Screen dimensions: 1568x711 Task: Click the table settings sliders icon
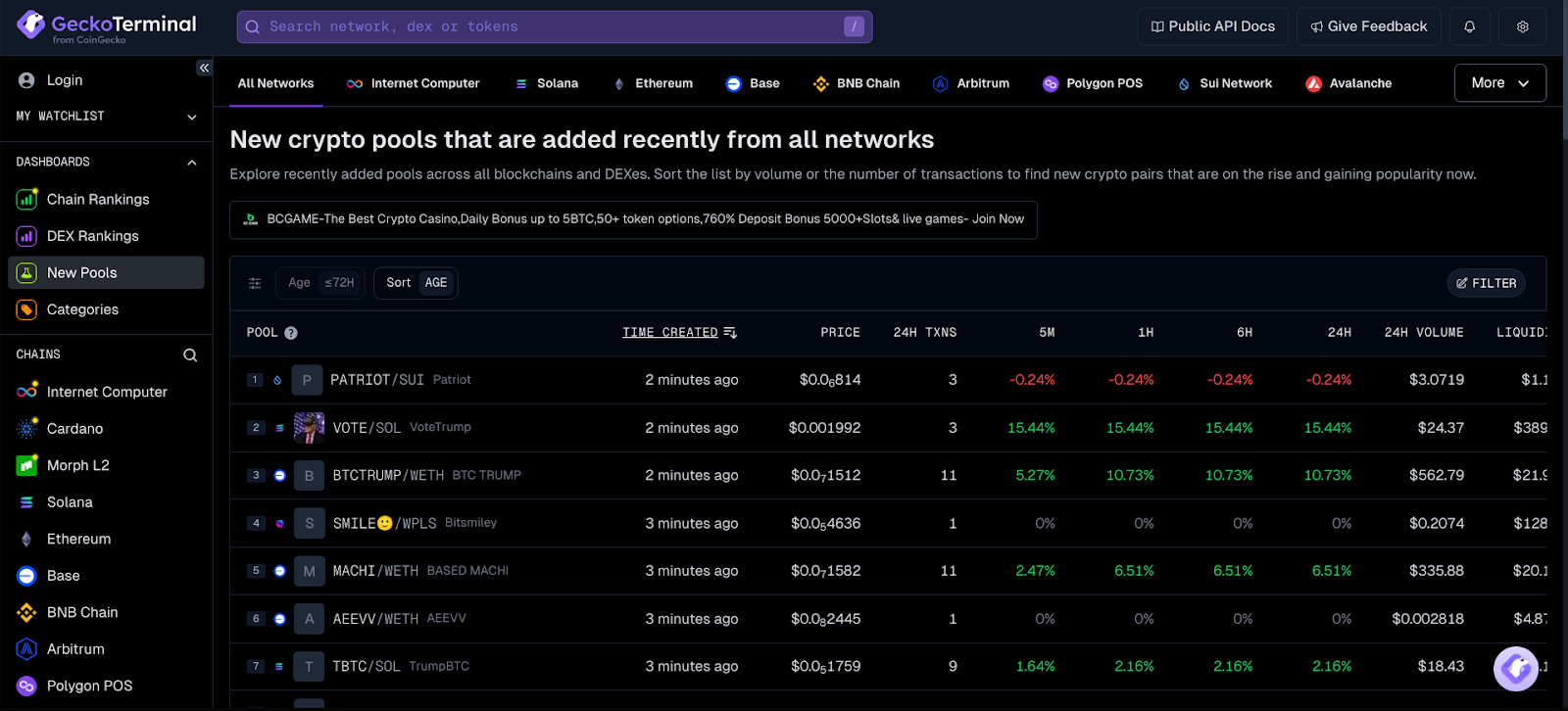(255, 283)
